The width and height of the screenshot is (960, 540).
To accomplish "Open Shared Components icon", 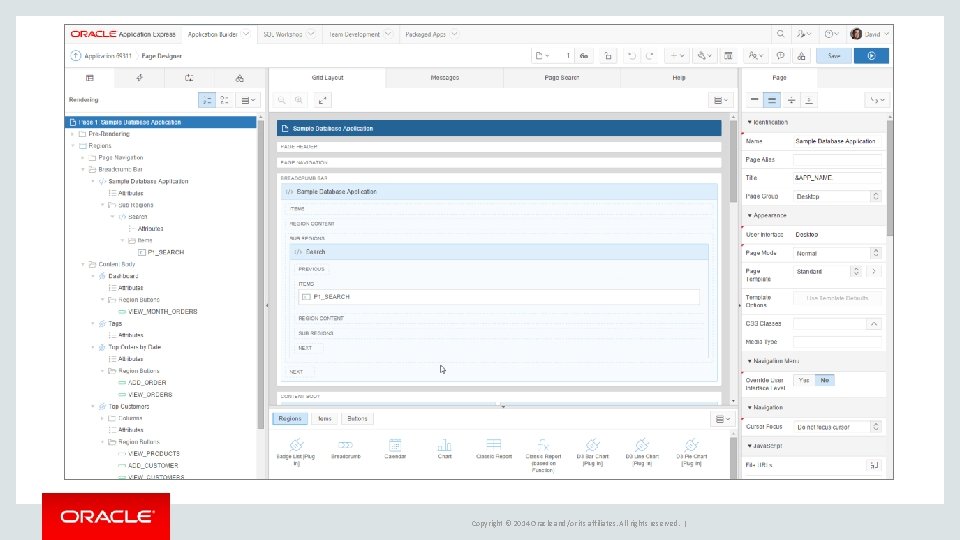I will [801, 56].
